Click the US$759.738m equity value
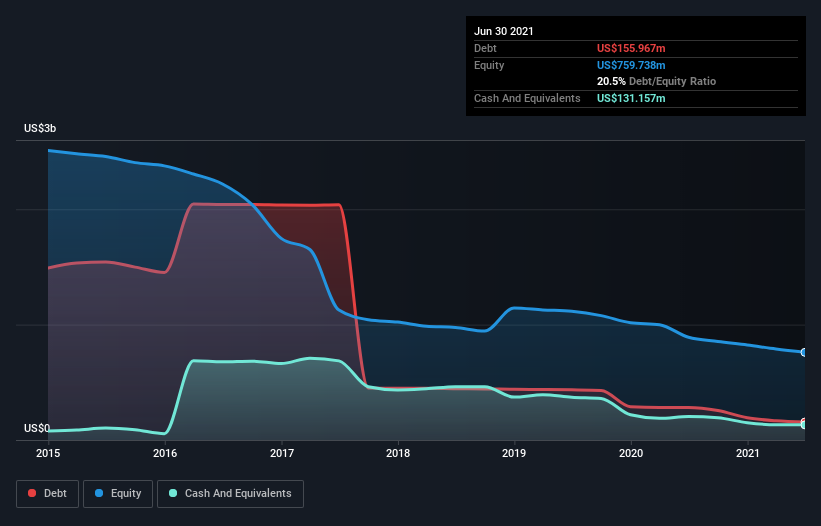Screen dimensions: 821x526 coord(631,65)
